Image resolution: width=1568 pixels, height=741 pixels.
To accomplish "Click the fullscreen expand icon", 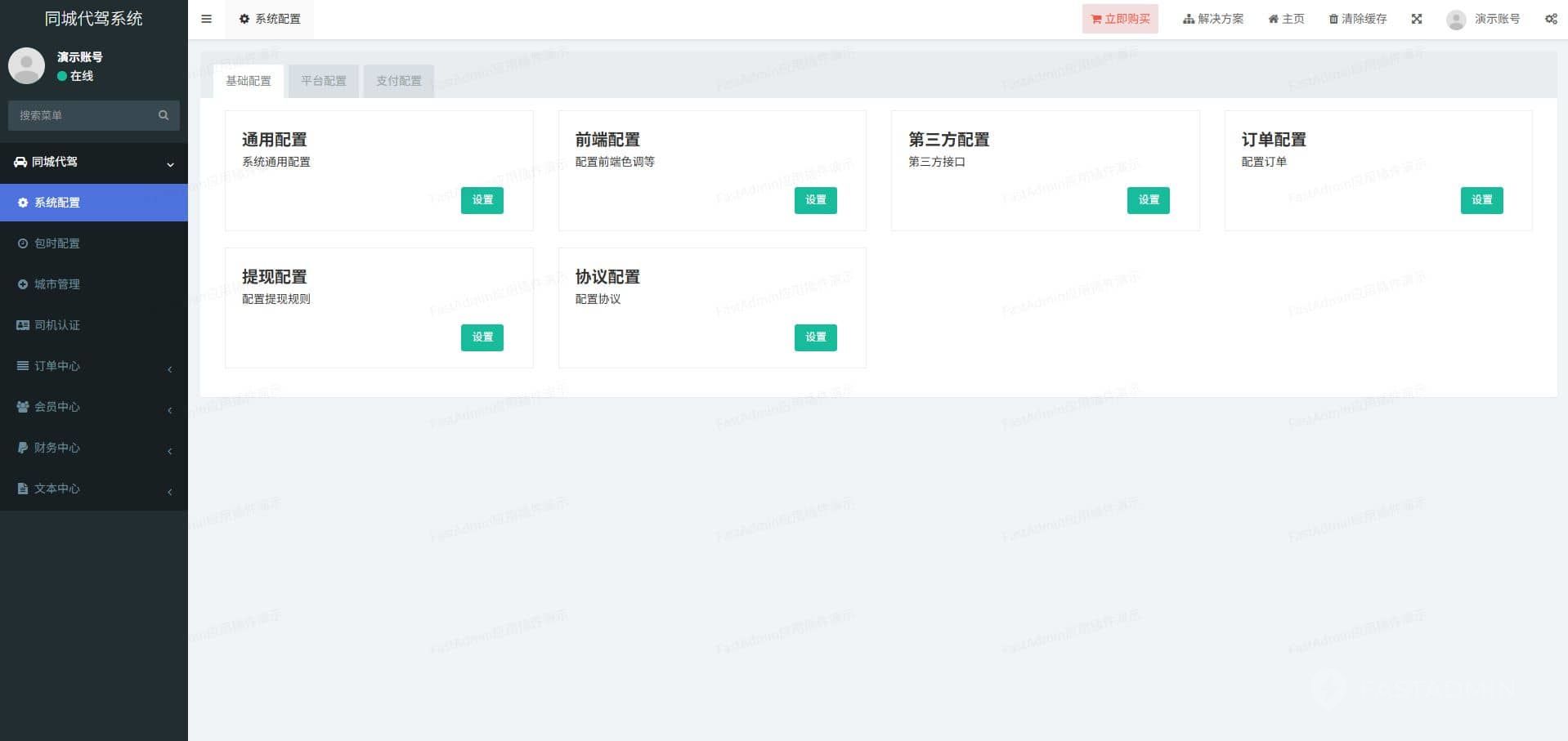I will click(1417, 19).
